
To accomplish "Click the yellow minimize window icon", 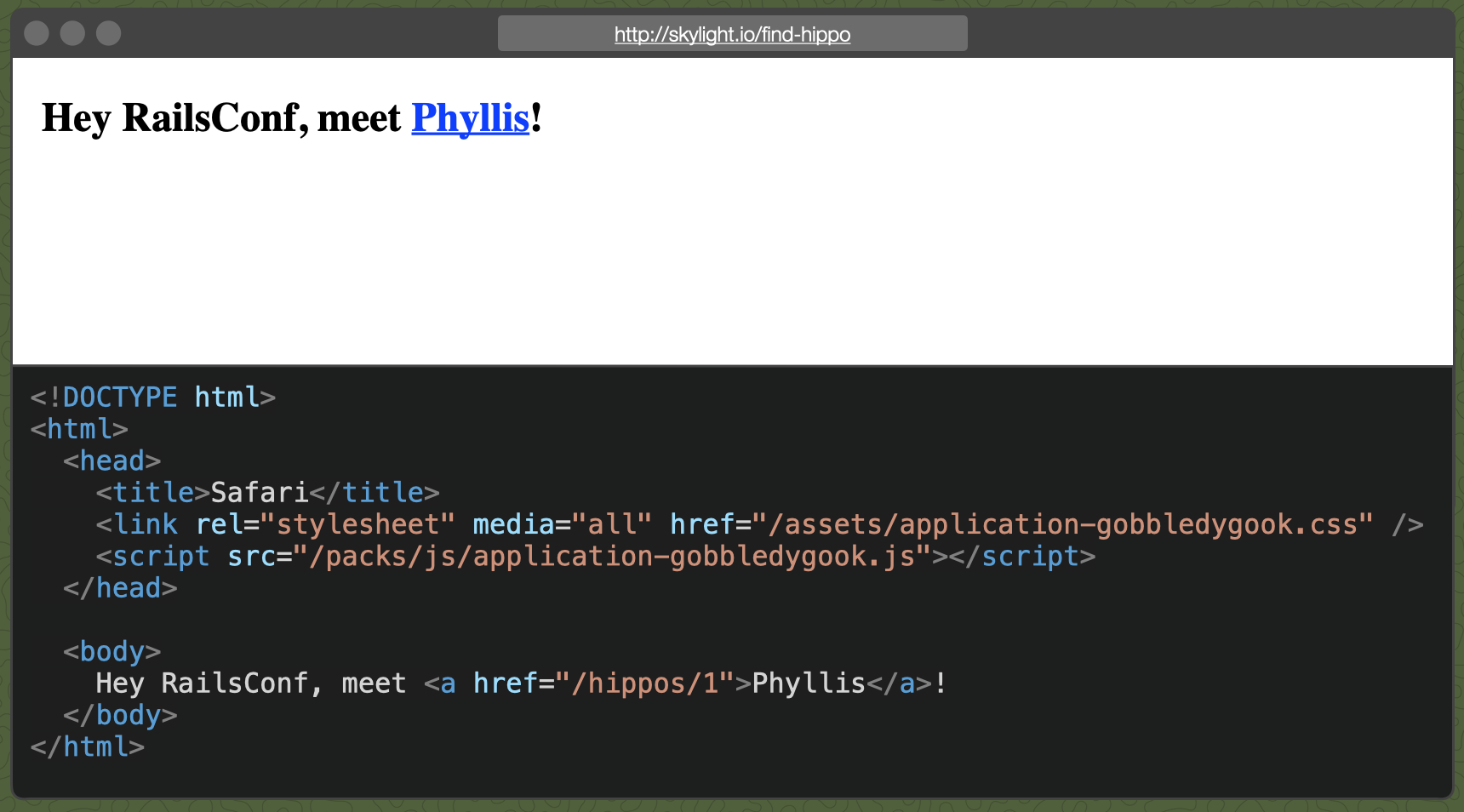I will [72, 33].
